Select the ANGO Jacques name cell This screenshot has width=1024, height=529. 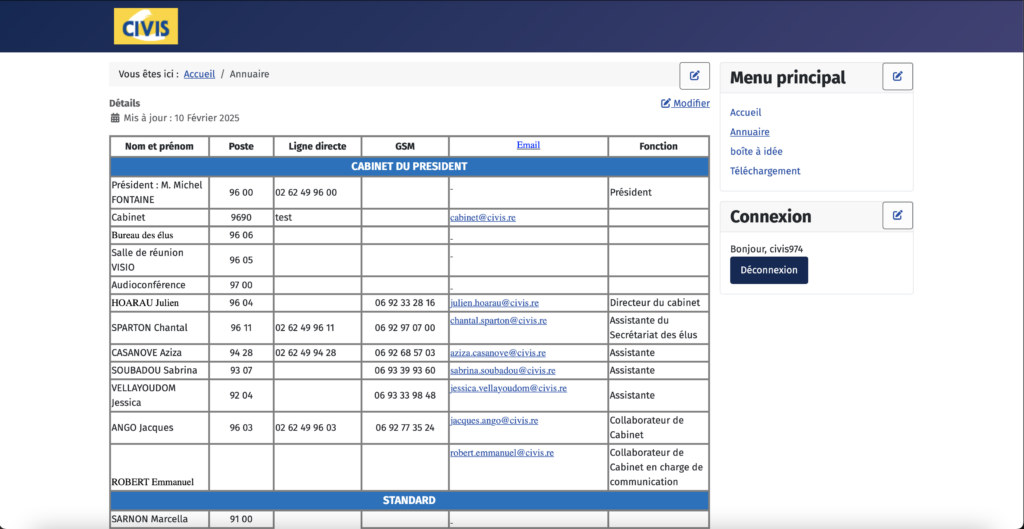point(159,428)
